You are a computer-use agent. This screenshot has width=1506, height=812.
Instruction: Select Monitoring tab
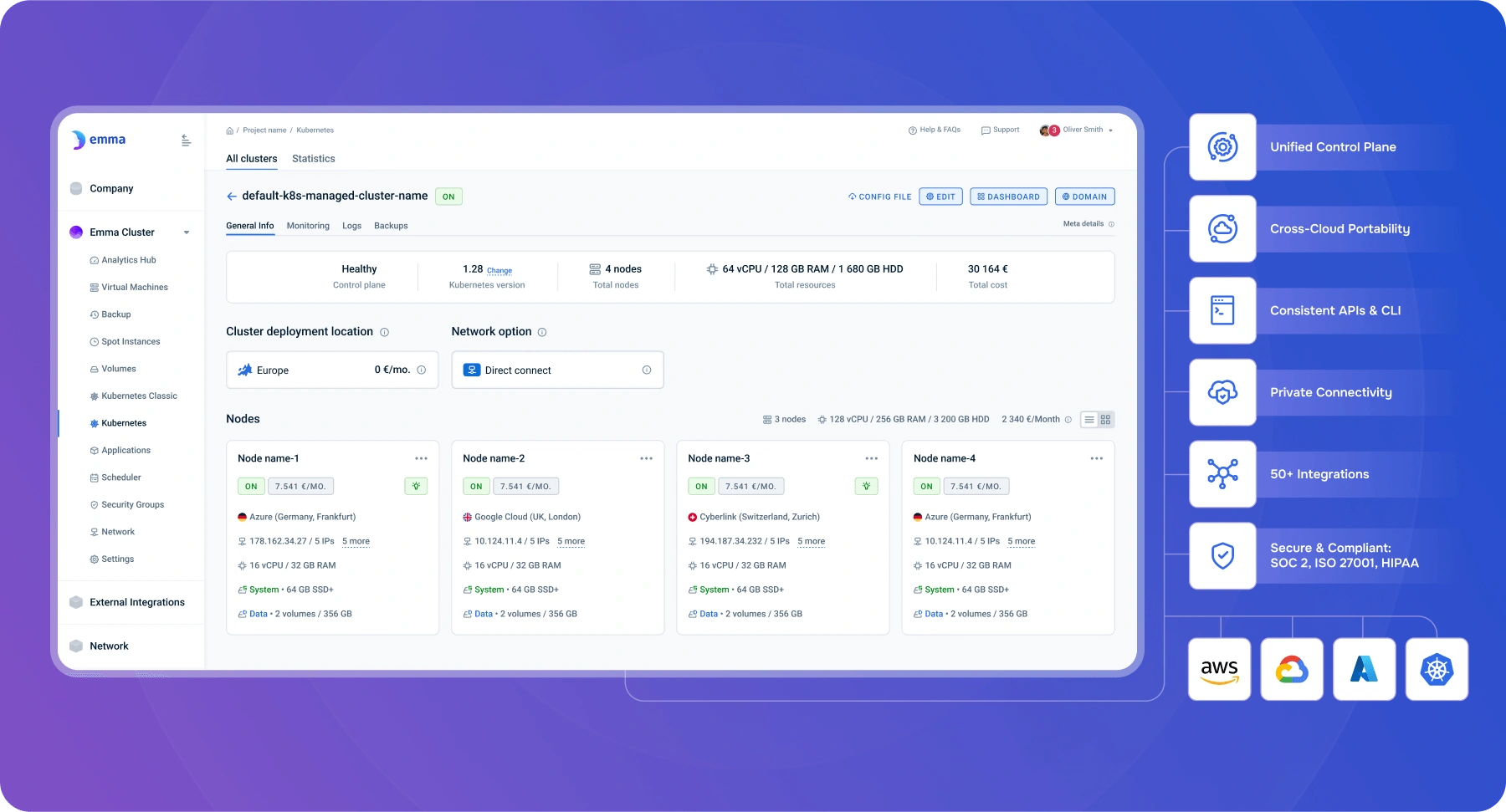pyautogui.click(x=308, y=226)
